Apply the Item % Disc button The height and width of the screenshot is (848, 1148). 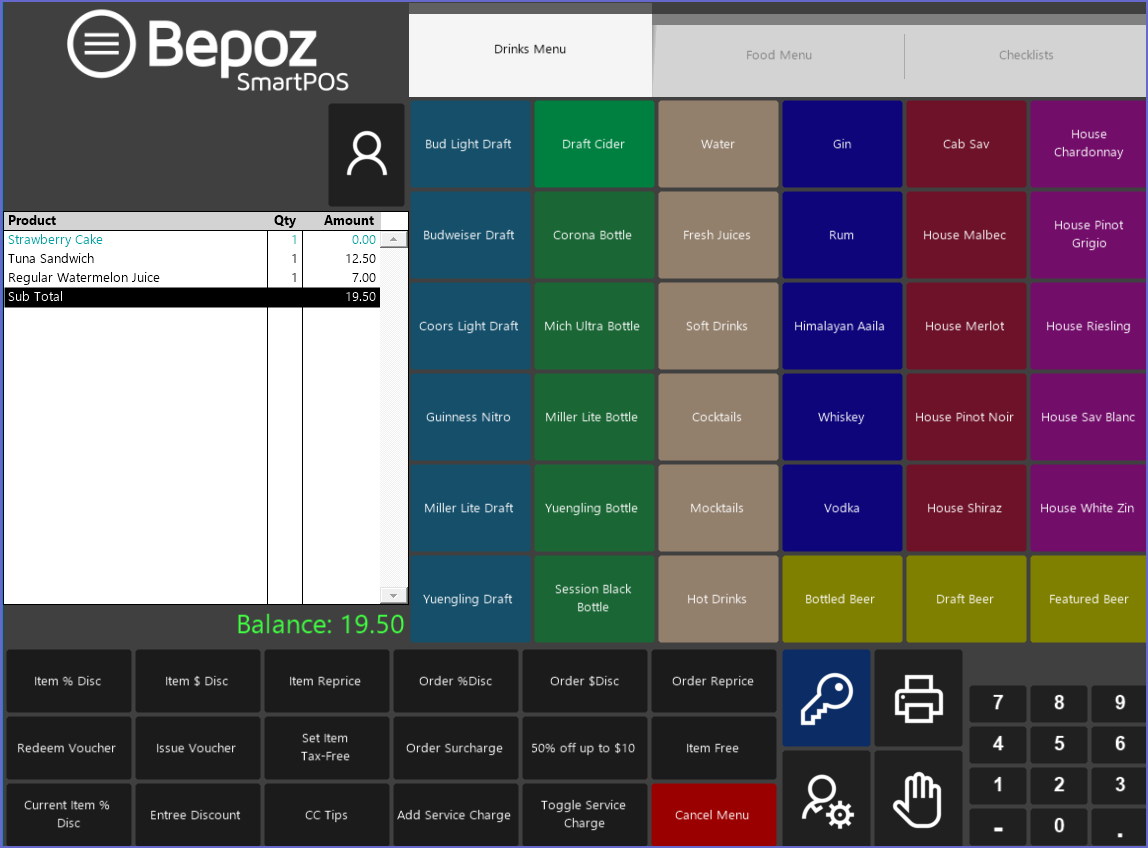coord(68,681)
